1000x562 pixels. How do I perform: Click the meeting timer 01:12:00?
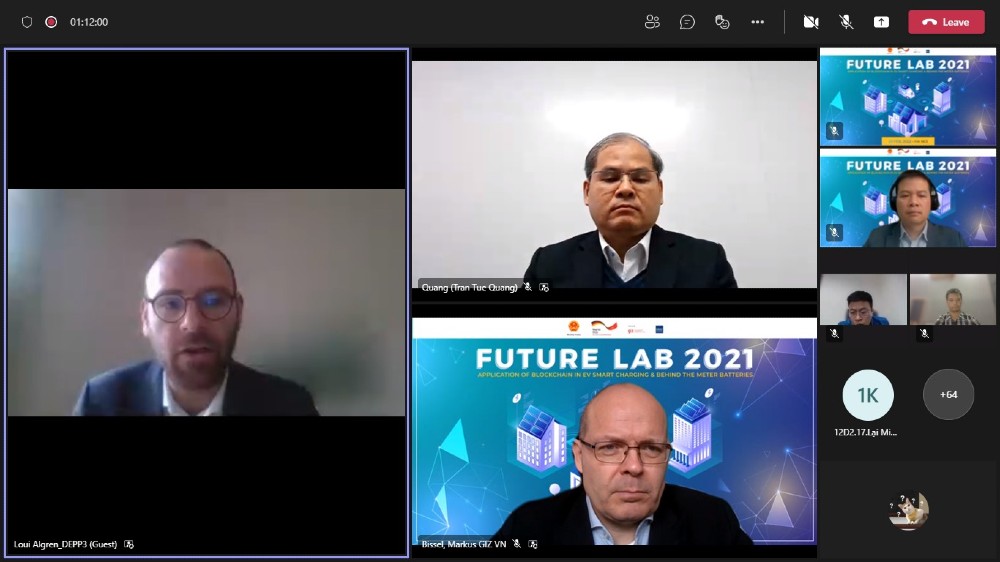pyautogui.click(x=89, y=22)
